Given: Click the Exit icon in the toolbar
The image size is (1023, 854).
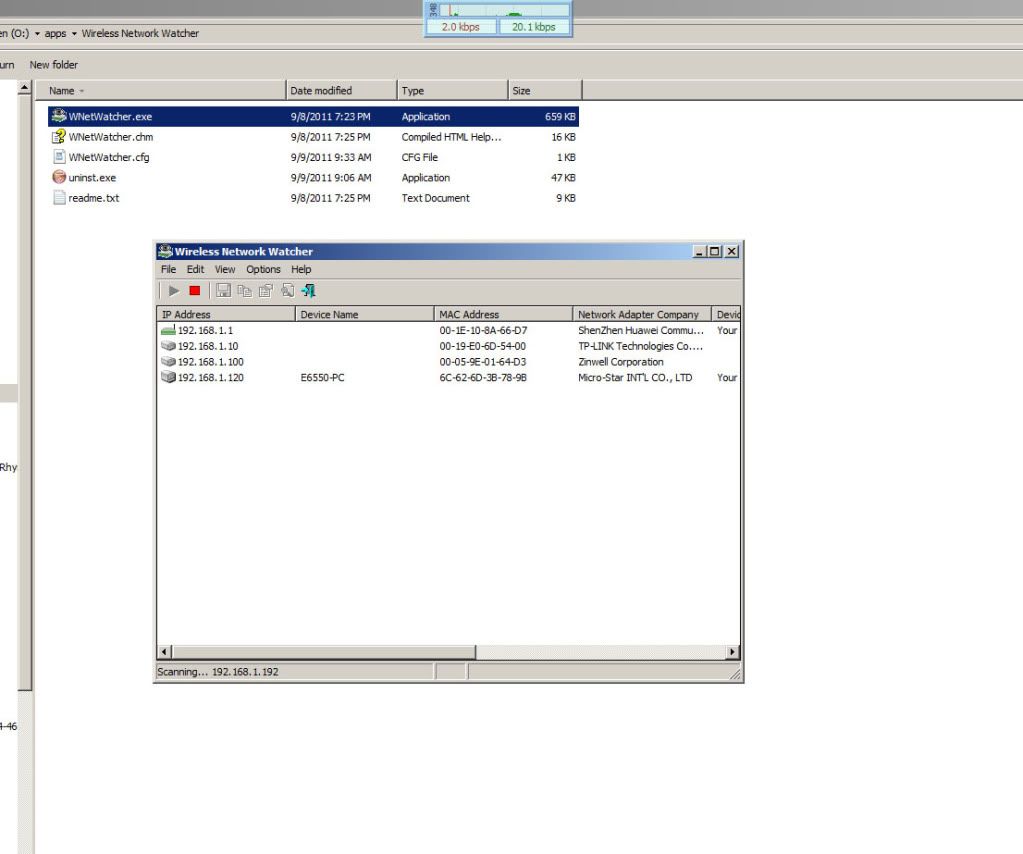Looking at the screenshot, I should (309, 291).
